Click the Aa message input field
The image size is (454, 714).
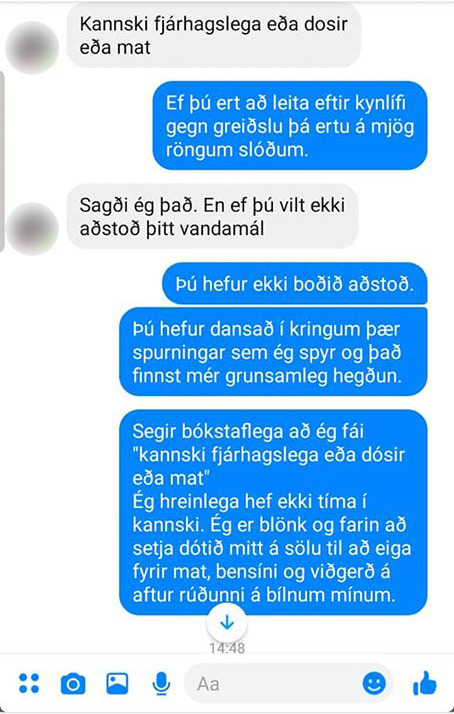coord(288,683)
